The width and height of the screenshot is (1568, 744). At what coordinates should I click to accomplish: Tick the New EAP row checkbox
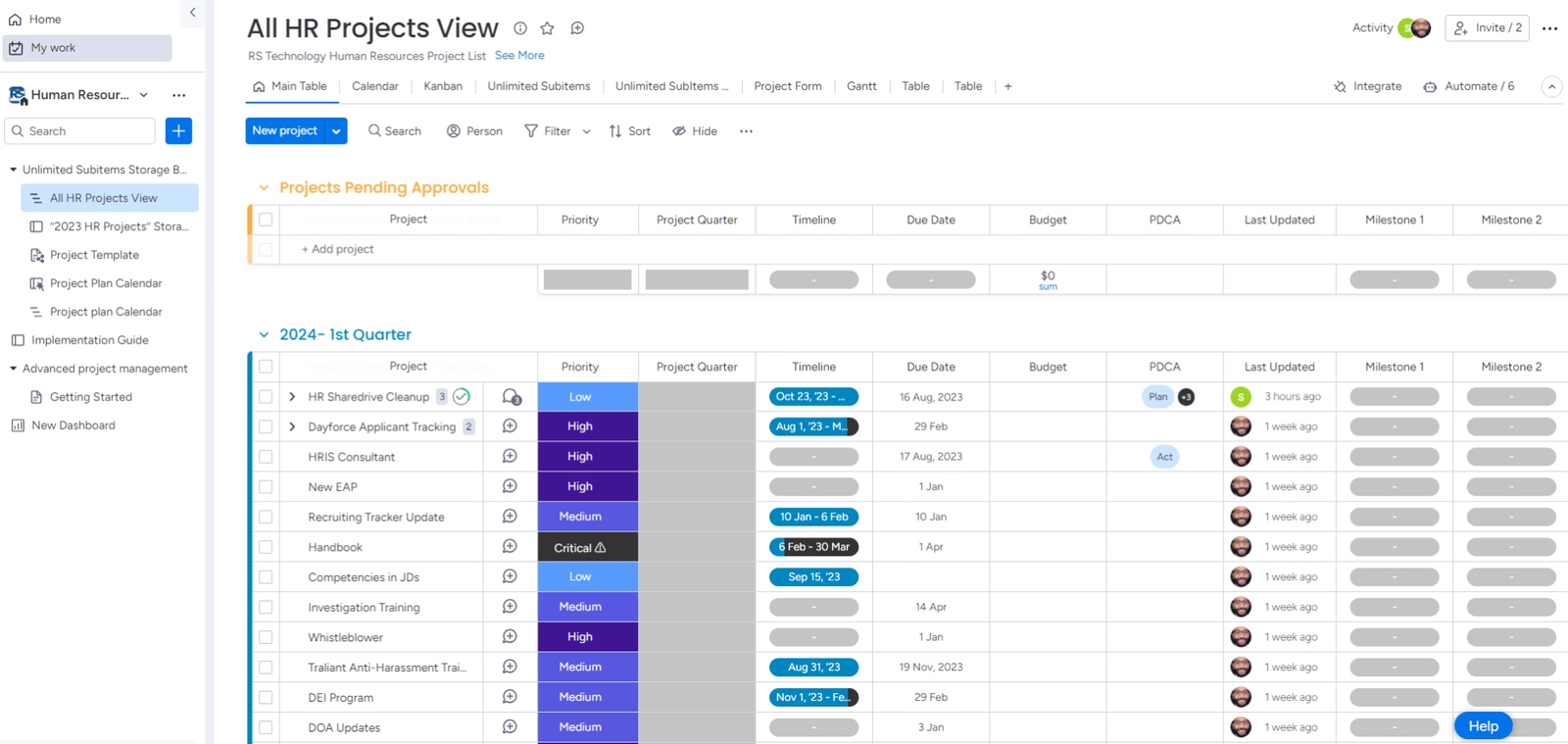[x=266, y=487]
